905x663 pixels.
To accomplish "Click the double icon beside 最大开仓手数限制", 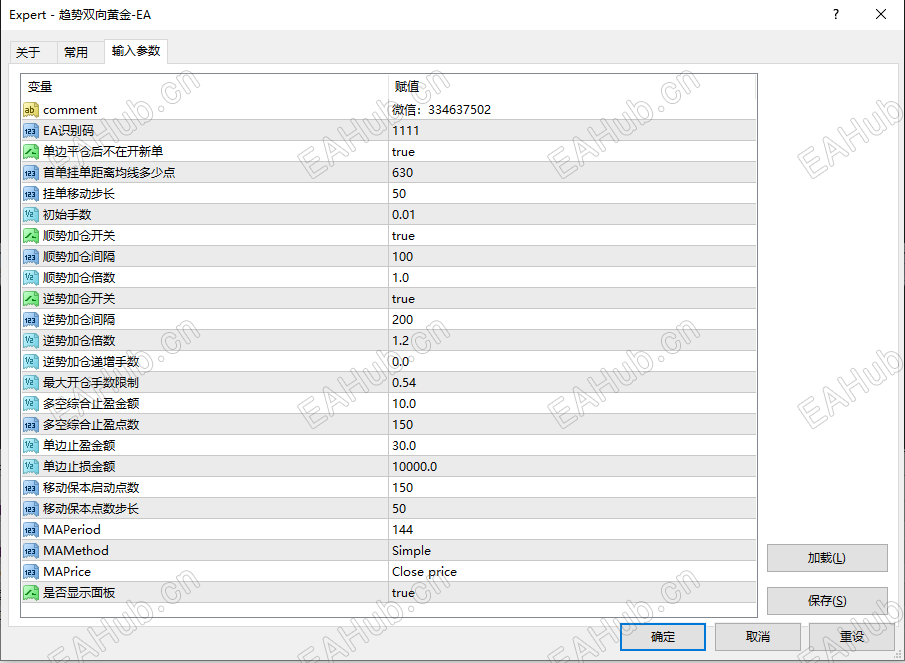I will (x=31, y=383).
